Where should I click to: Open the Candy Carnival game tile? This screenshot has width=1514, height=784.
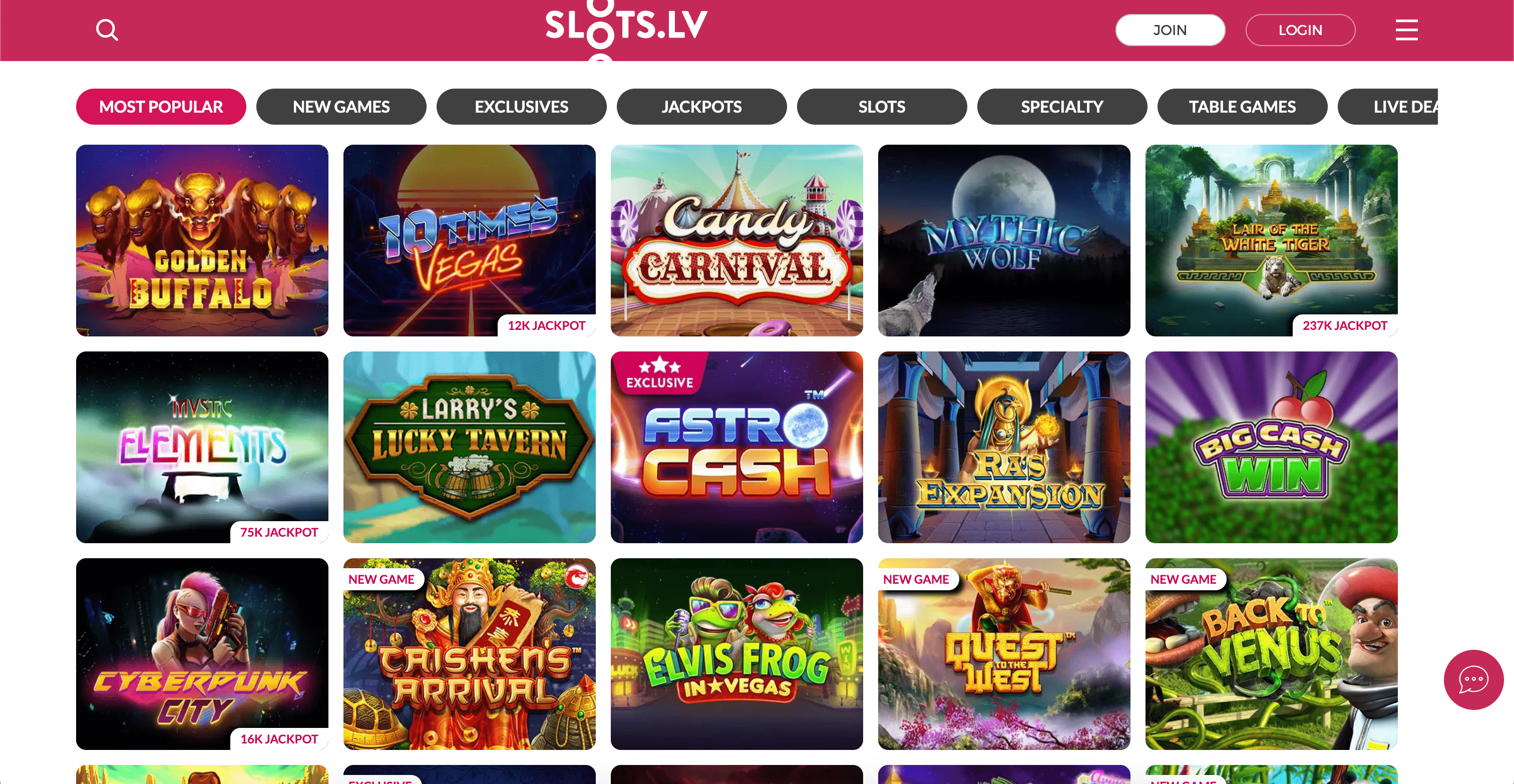(737, 240)
